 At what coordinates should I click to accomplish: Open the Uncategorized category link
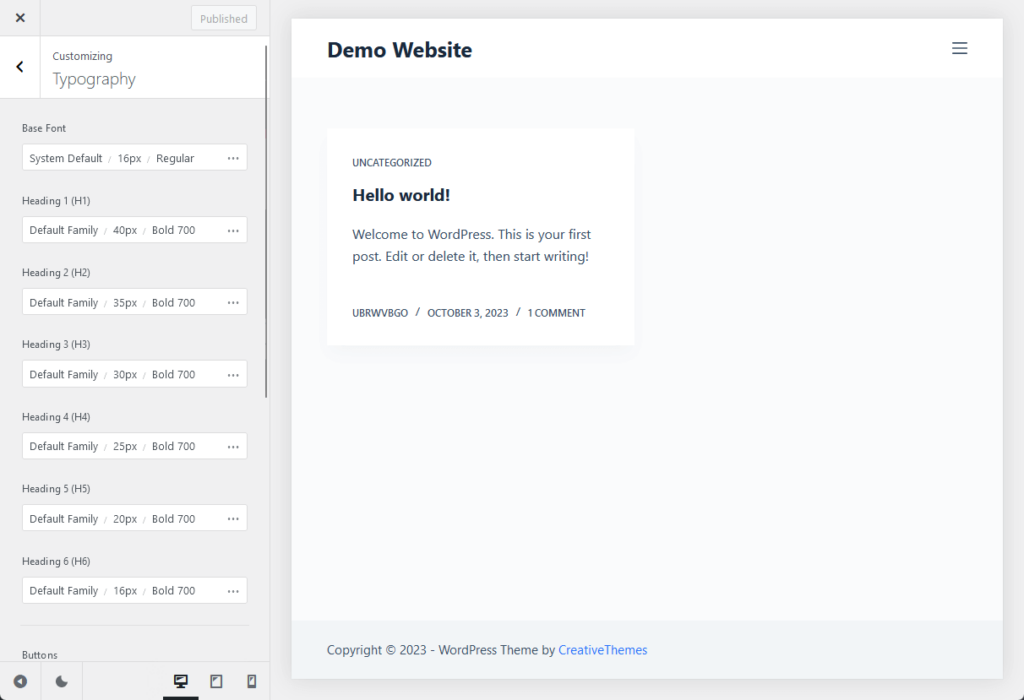pos(392,163)
